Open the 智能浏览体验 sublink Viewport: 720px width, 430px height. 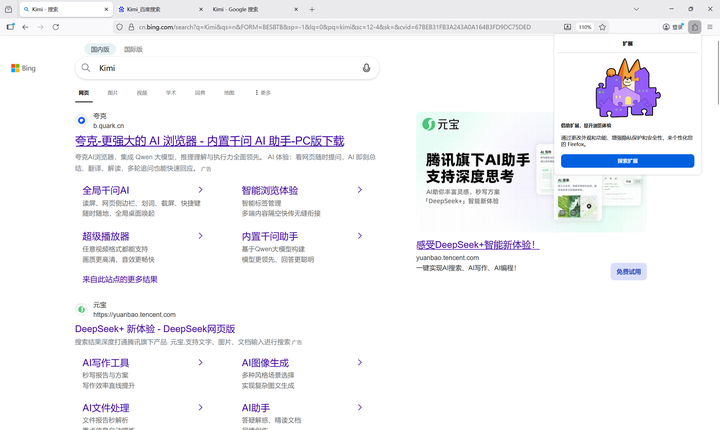tap(270, 190)
